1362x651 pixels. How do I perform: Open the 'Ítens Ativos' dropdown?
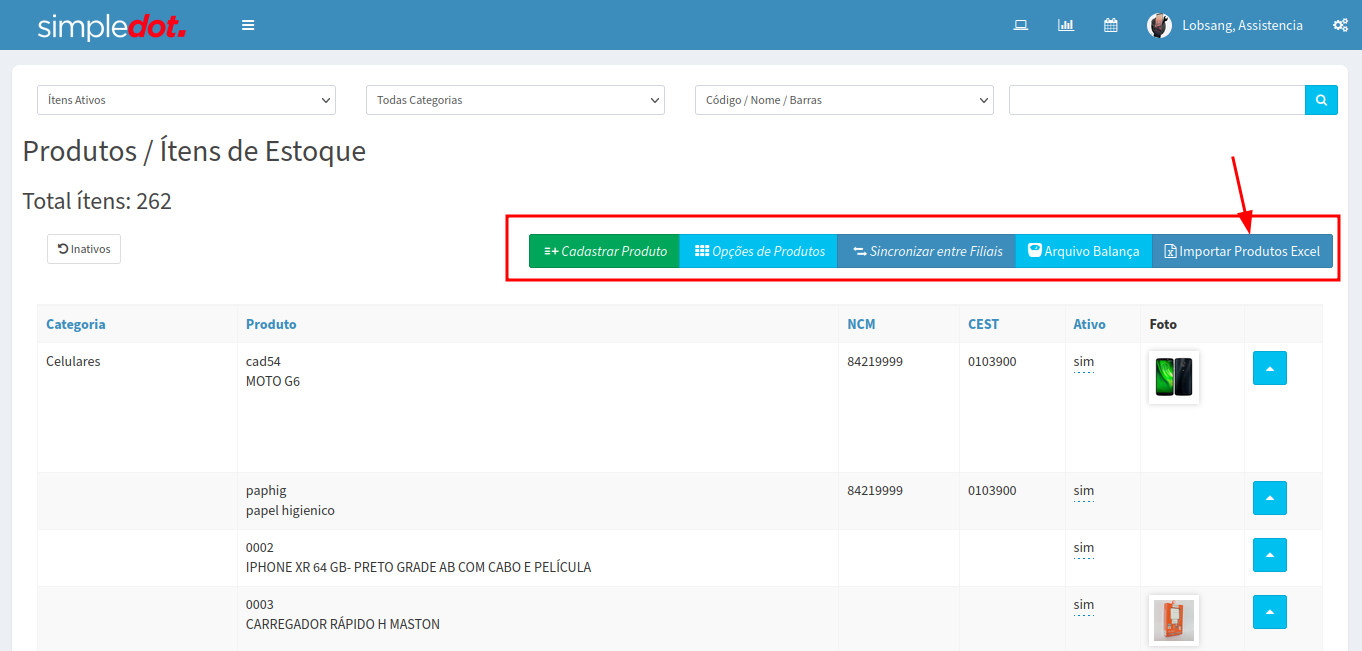pos(186,100)
